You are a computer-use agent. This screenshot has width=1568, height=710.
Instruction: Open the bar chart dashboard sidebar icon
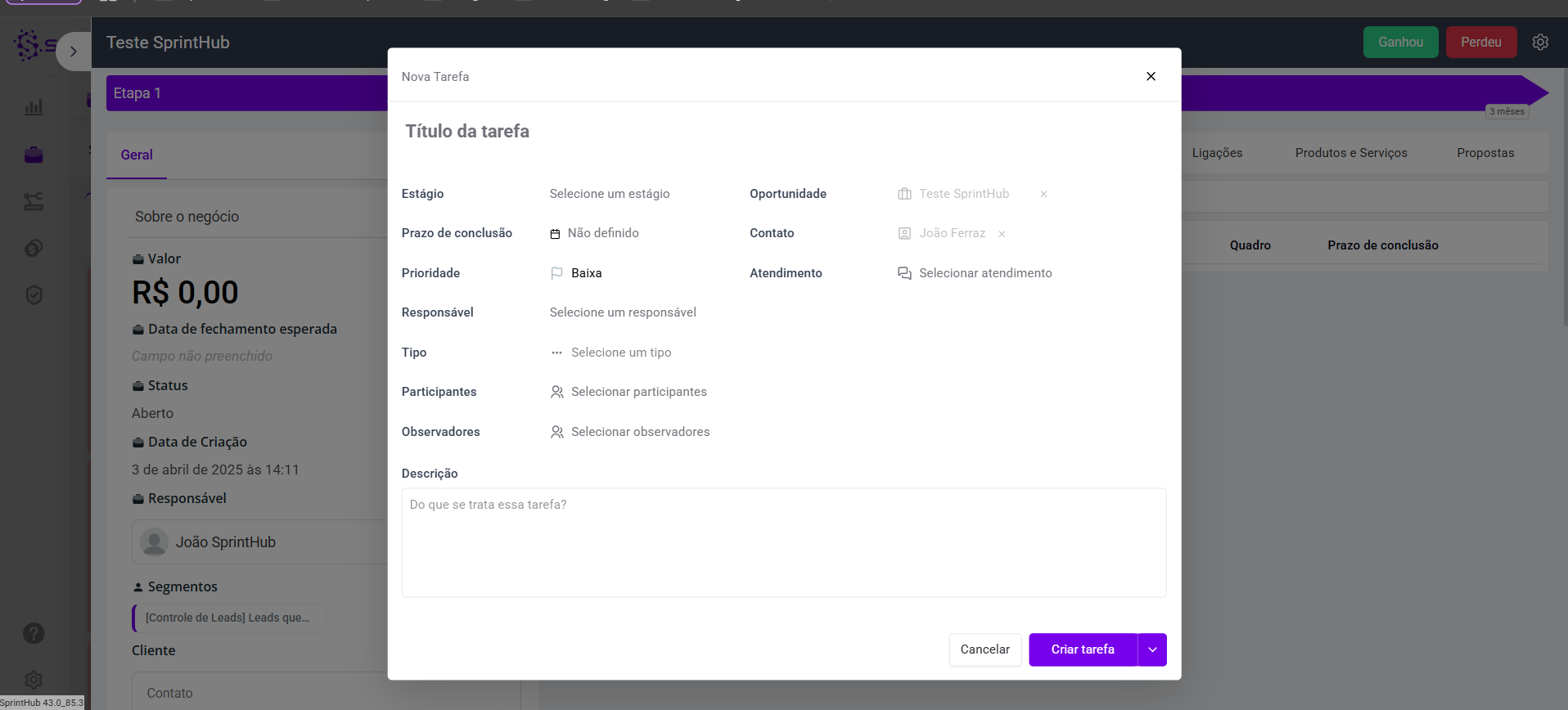coord(34,107)
